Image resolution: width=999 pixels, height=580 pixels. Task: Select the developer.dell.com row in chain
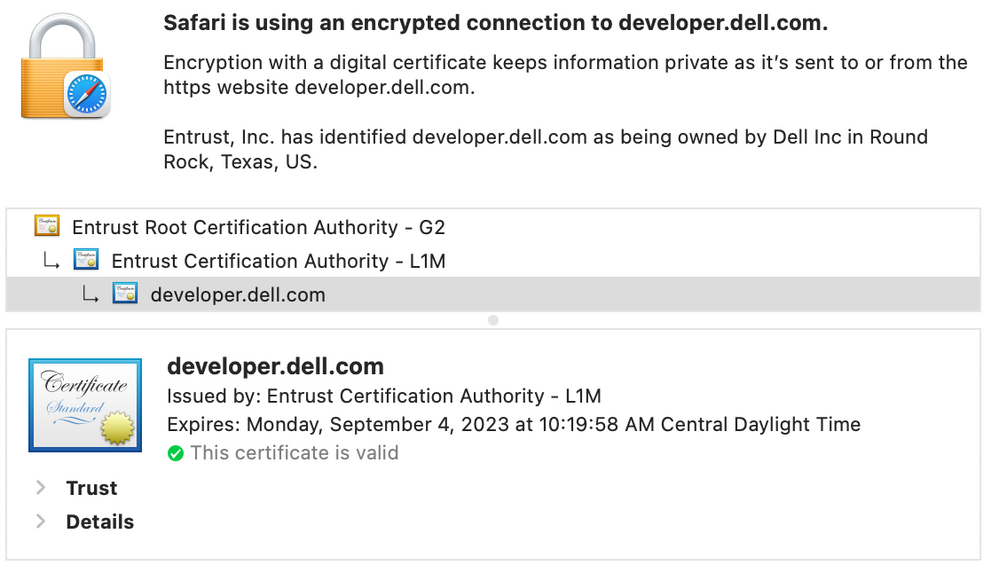[x=493, y=294]
